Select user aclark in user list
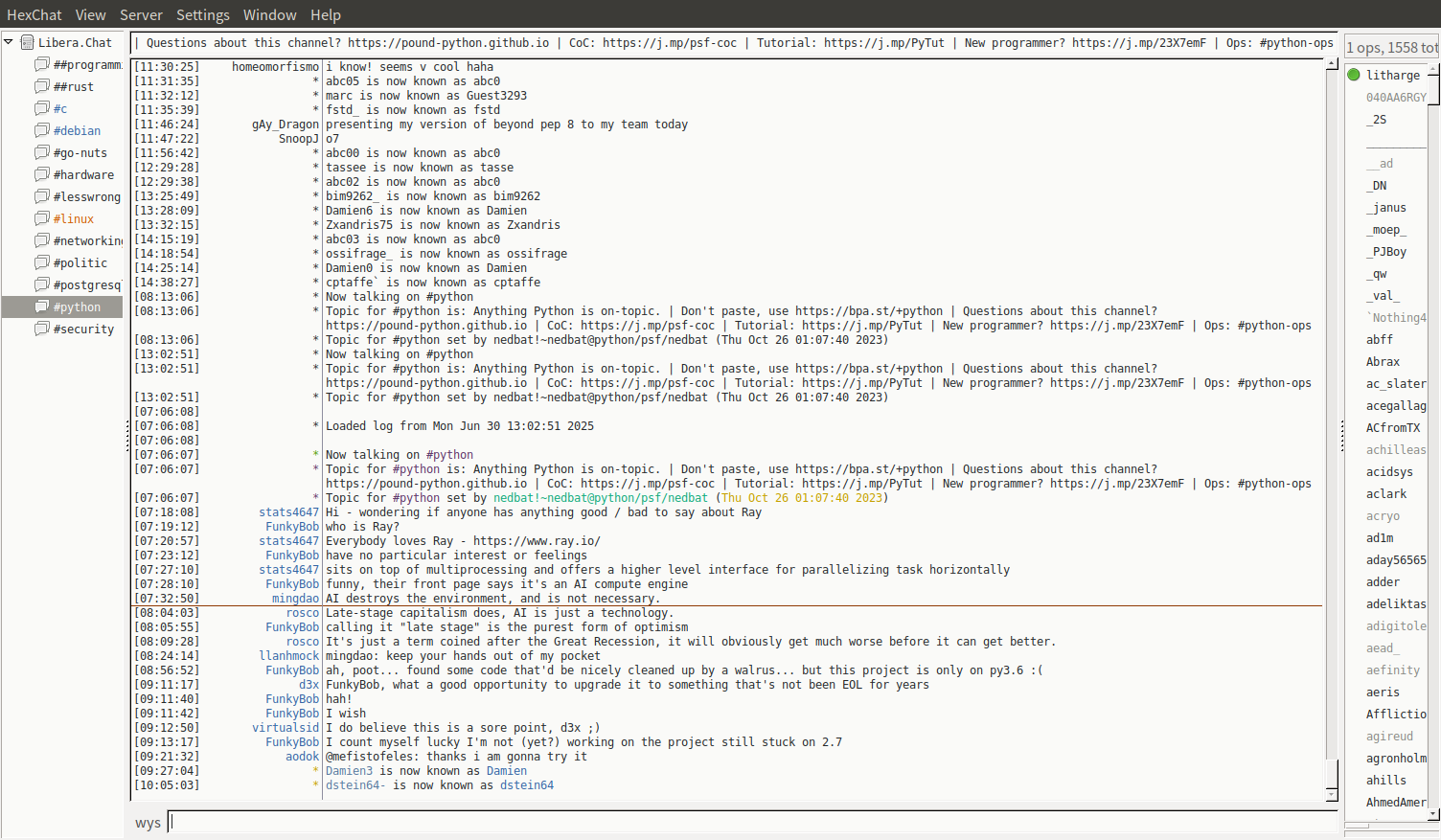 tap(1385, 494)
